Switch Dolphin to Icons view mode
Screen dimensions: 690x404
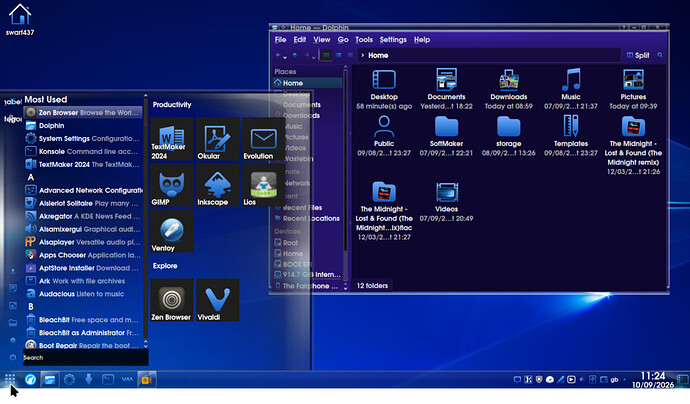click(326, 55)
